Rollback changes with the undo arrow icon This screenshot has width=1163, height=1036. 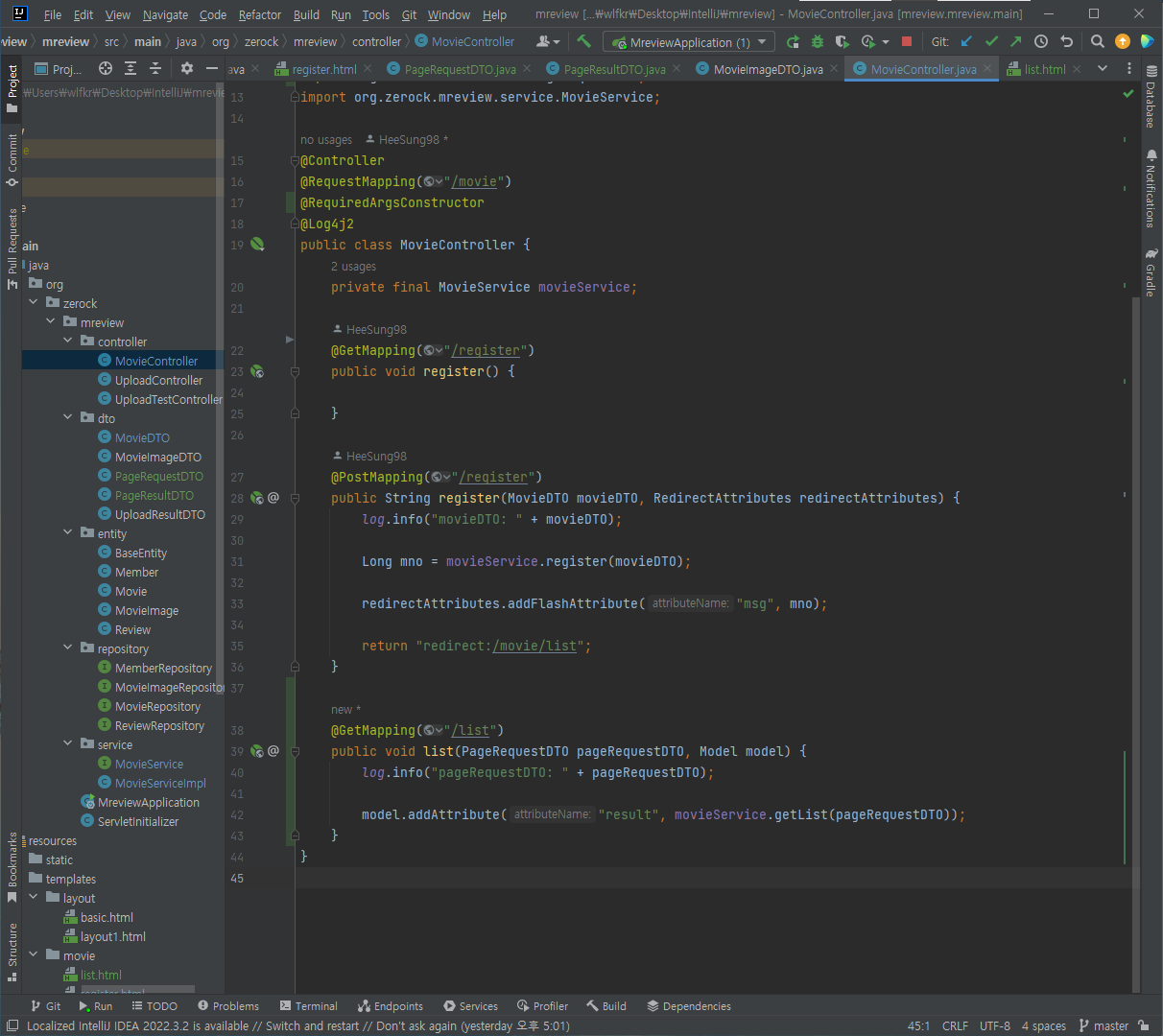1066,41
